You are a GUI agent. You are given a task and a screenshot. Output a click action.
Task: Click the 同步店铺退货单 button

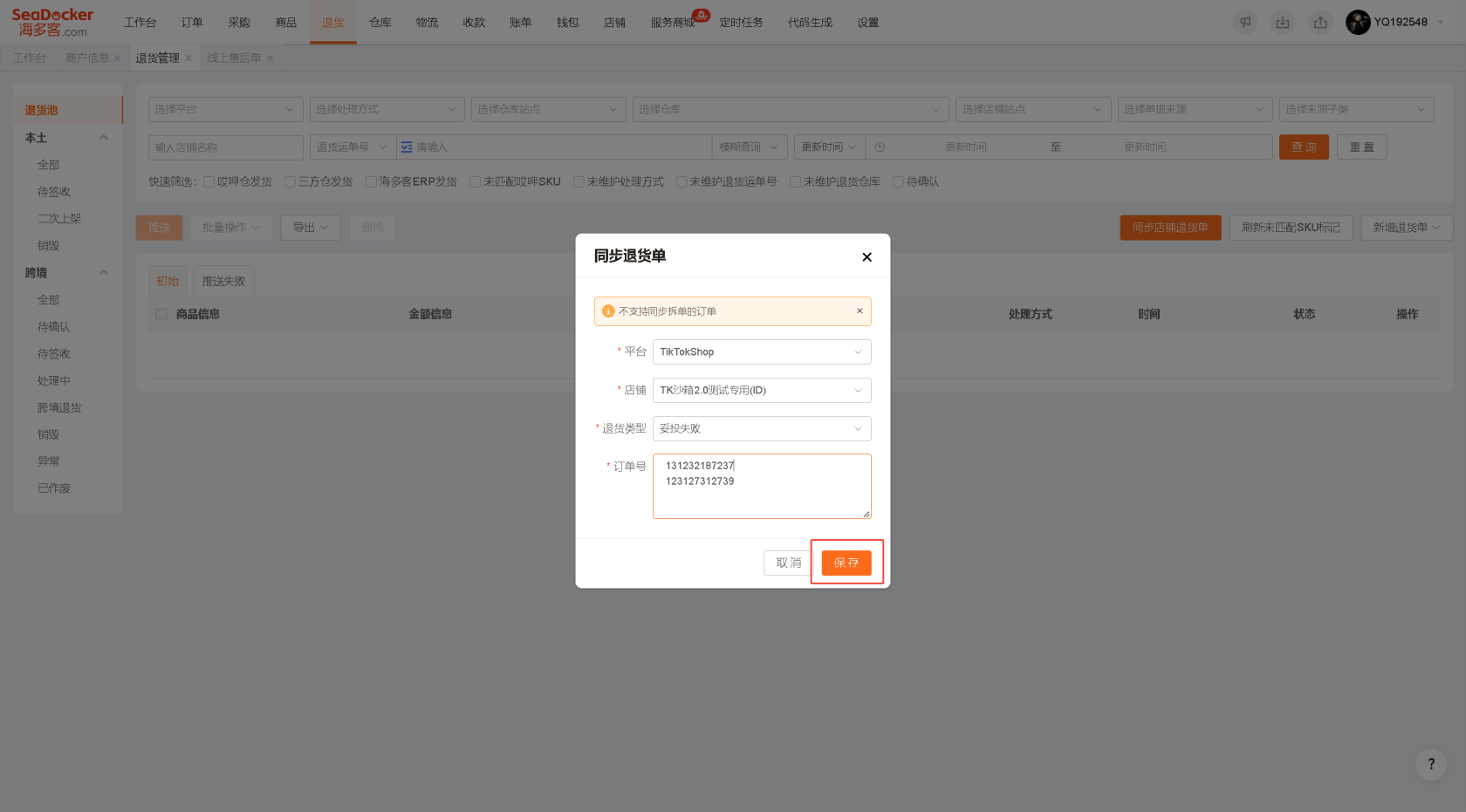[1170, 228]
